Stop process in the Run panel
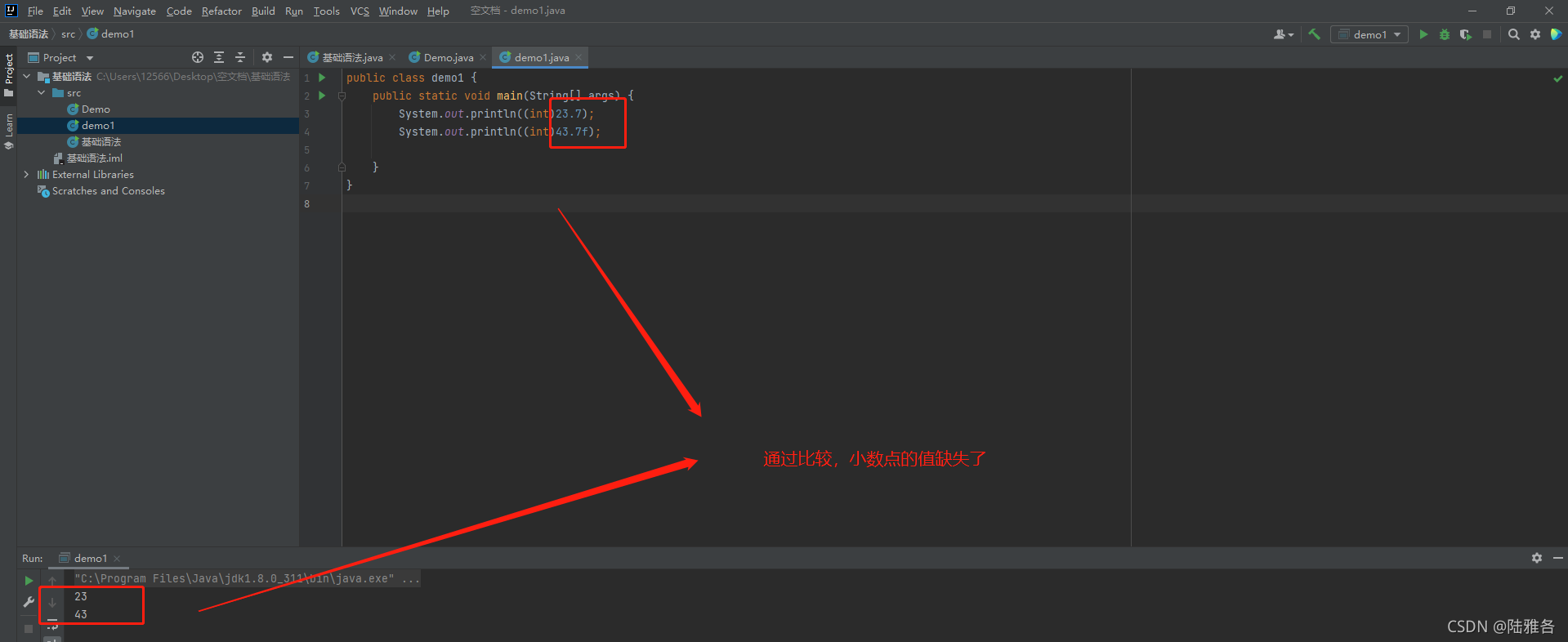 [29, 628]
